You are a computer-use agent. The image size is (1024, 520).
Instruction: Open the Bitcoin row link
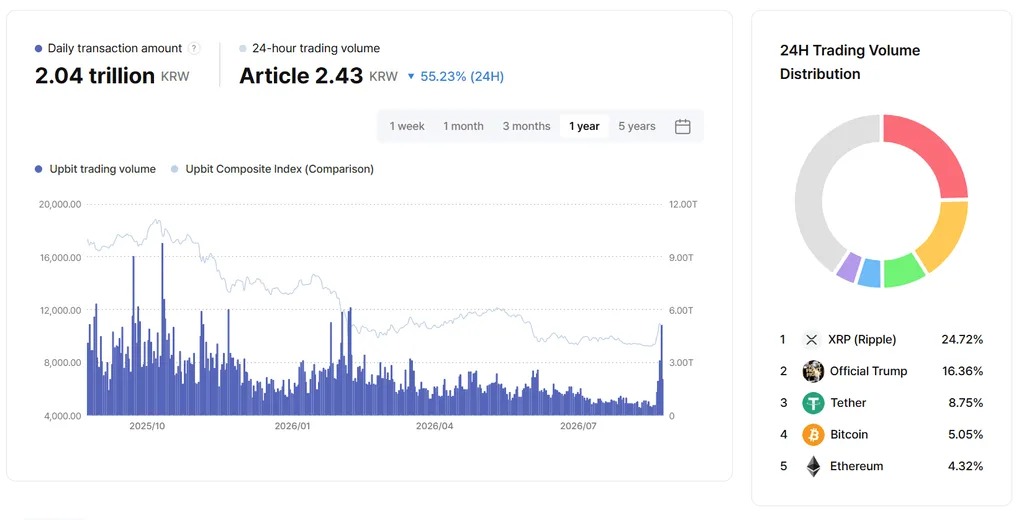(882, 434)
